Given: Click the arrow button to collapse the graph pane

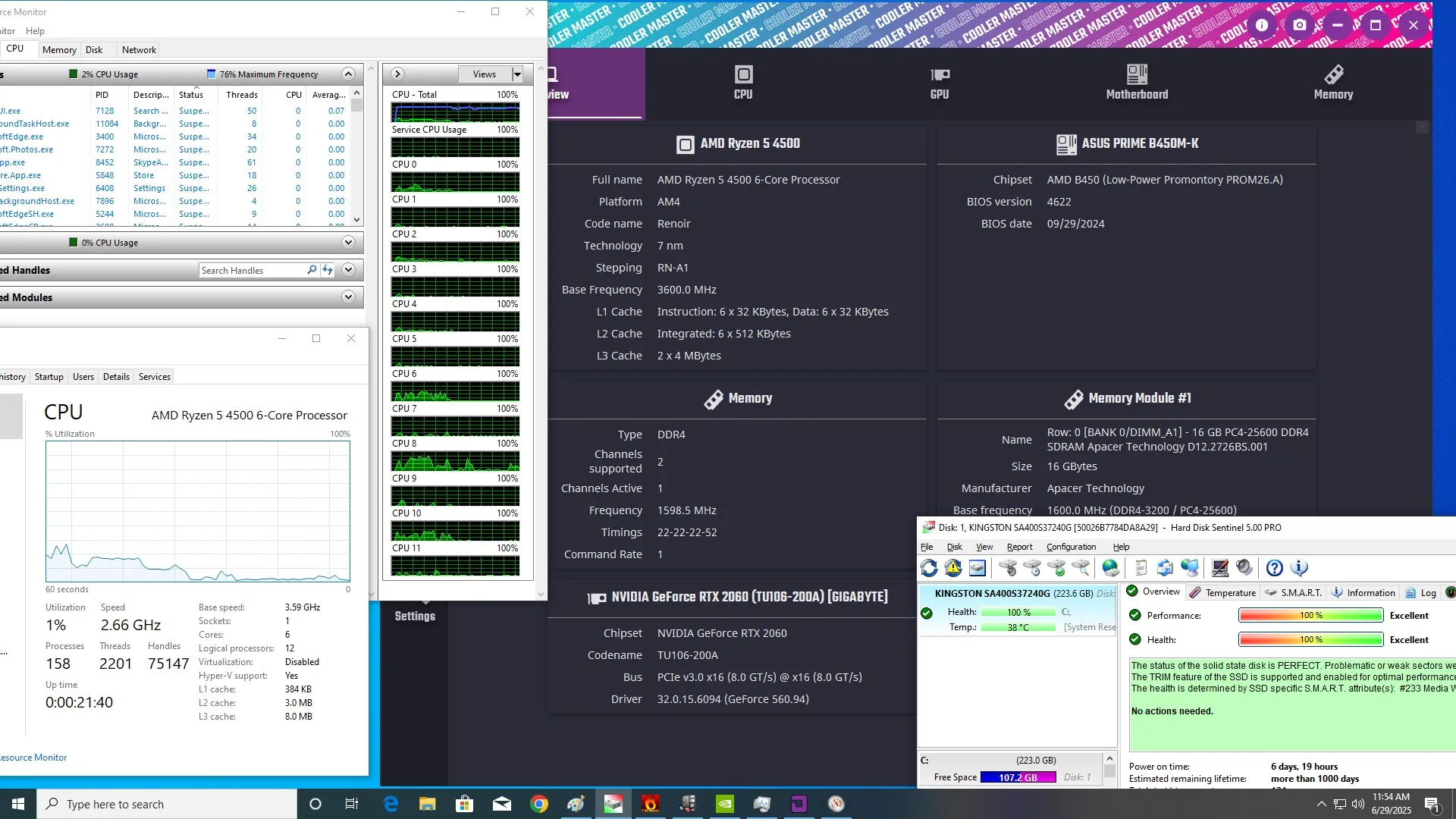Looking at the screenshot, I should [x=397, y=74].
